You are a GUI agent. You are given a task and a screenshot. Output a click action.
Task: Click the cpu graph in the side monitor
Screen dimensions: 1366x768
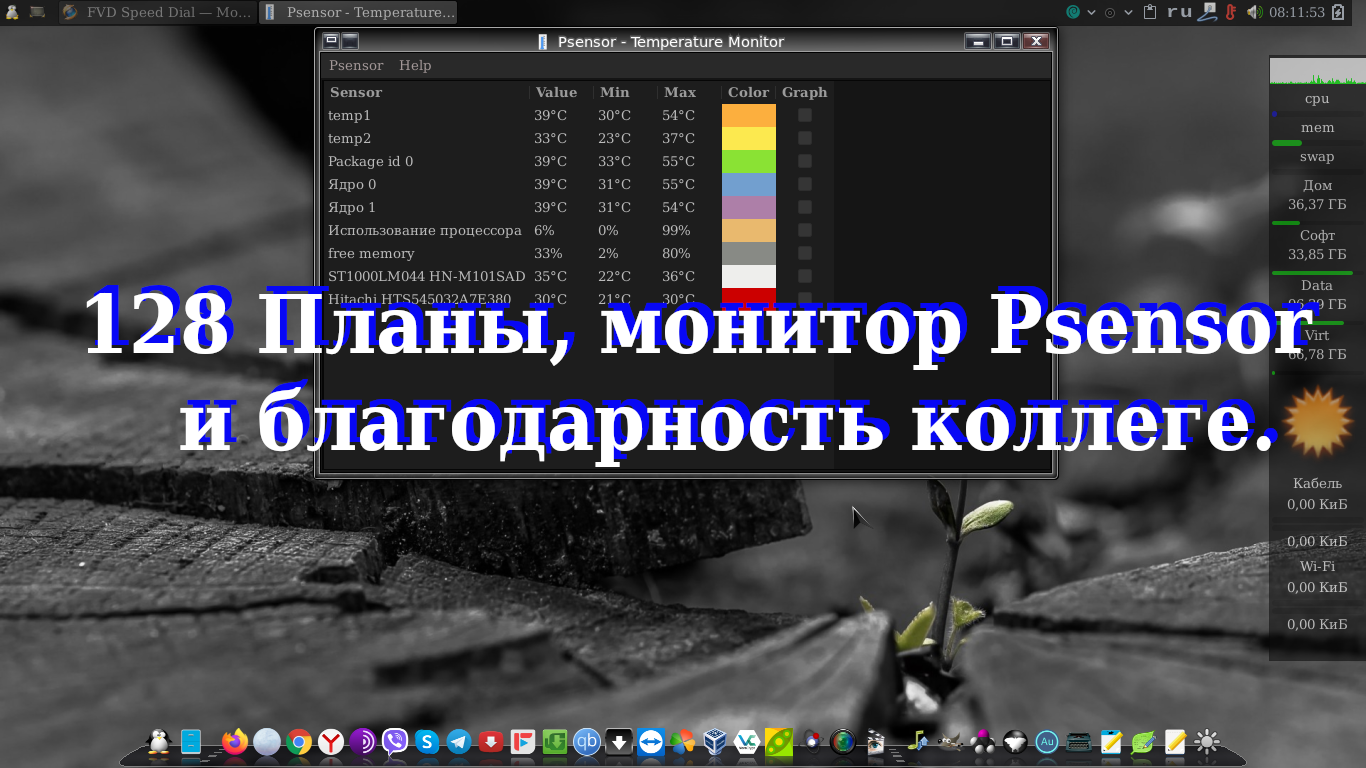pyautogui.click(x=1317, y=71)
